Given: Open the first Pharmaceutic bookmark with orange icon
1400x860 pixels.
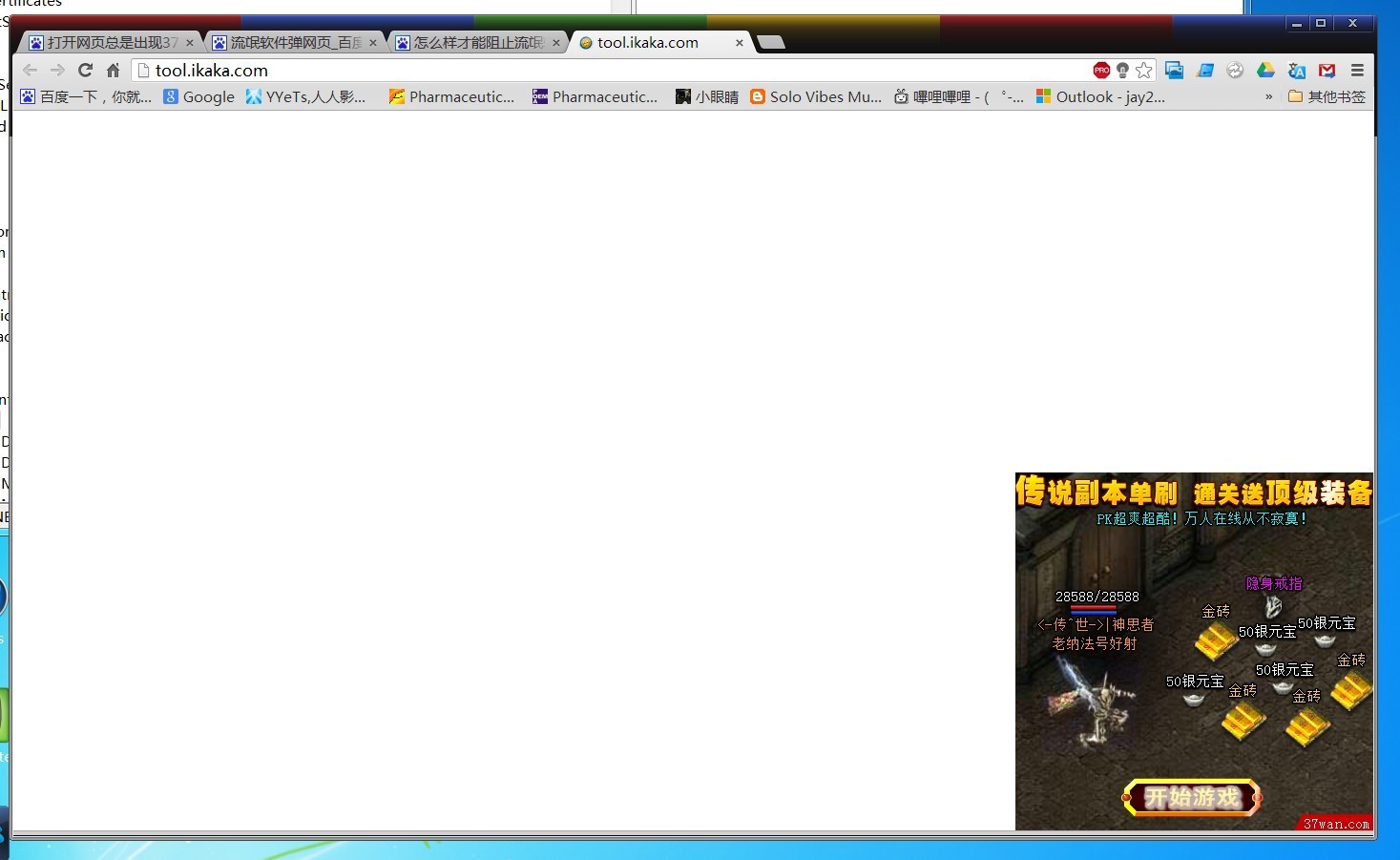Looking at the screenshot, I should 451,96.
